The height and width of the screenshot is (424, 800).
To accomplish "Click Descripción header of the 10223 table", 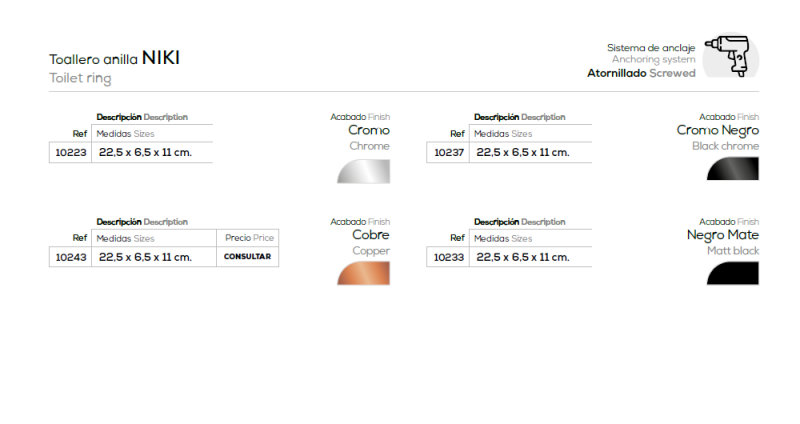I will click(142, 117).
